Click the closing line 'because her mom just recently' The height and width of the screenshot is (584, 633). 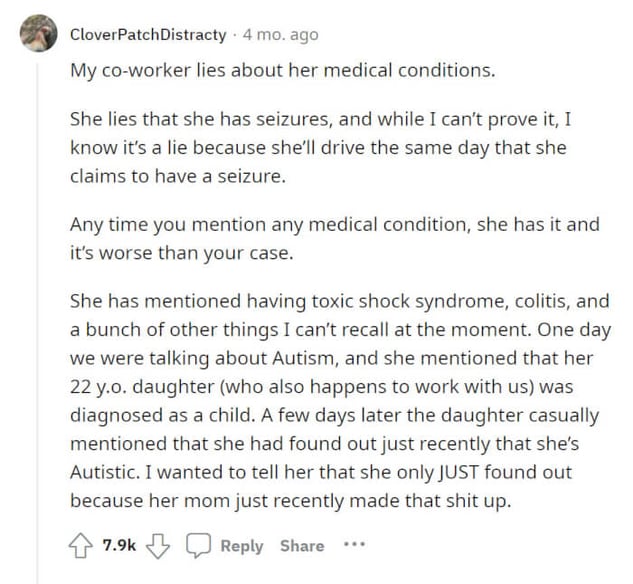coord(291,501)
